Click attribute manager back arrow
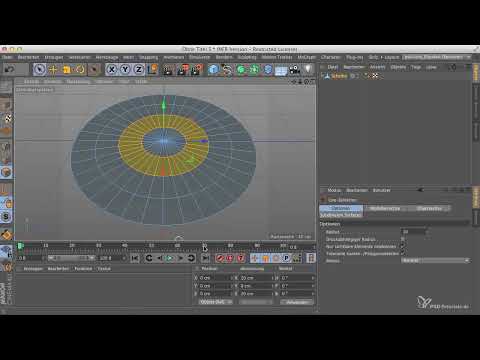480x360 pixels. coord(421,190)
